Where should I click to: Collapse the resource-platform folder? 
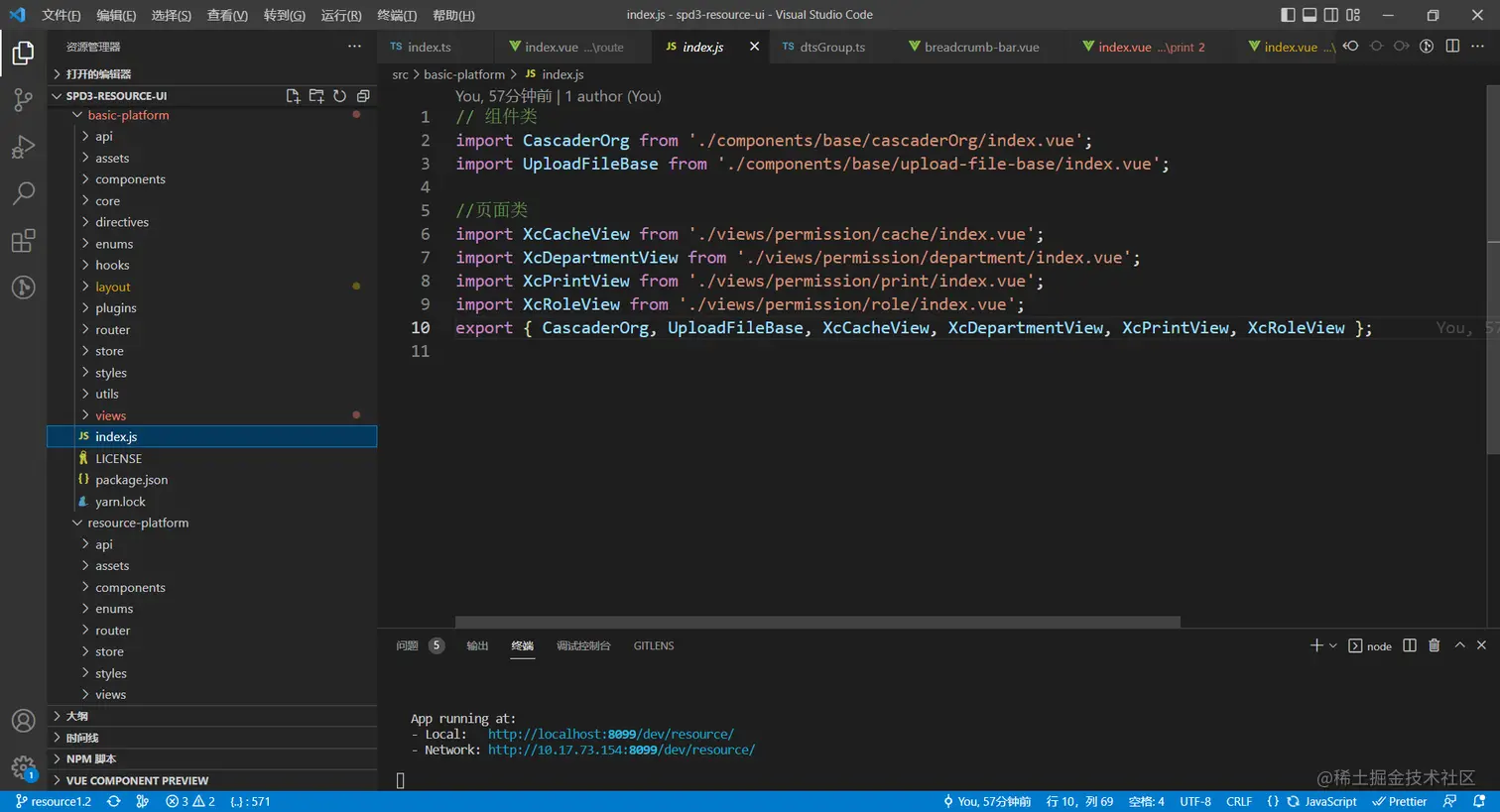[137, 522]
